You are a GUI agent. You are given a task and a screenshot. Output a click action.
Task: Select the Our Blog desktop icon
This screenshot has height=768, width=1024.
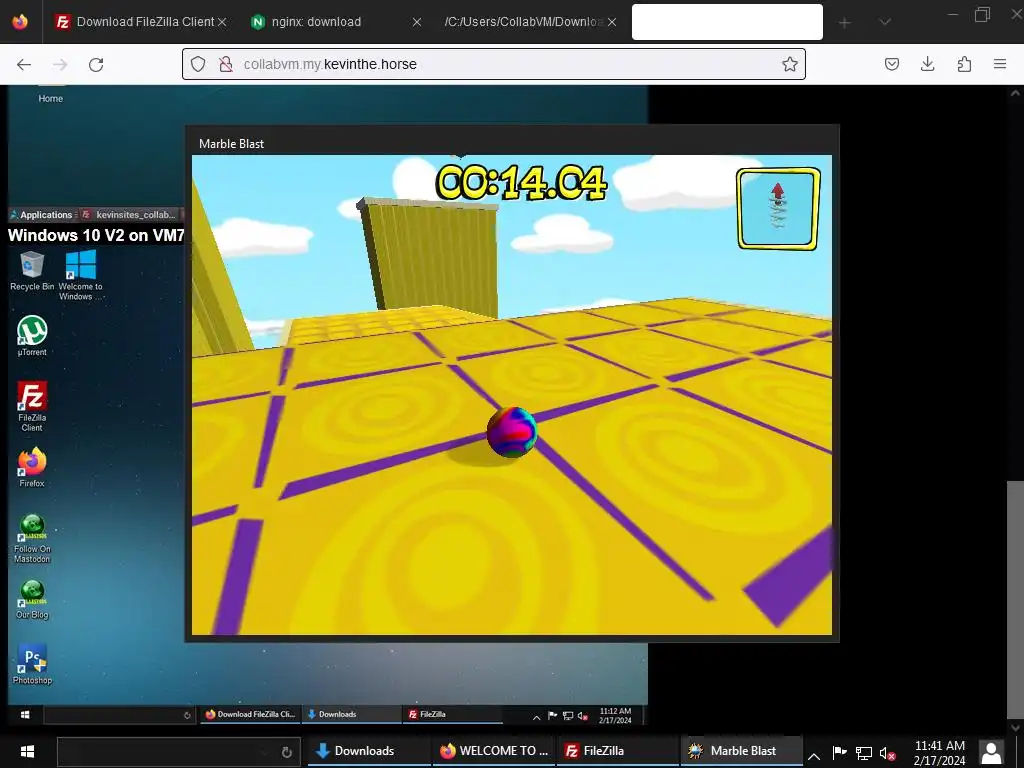pos(32,600)
